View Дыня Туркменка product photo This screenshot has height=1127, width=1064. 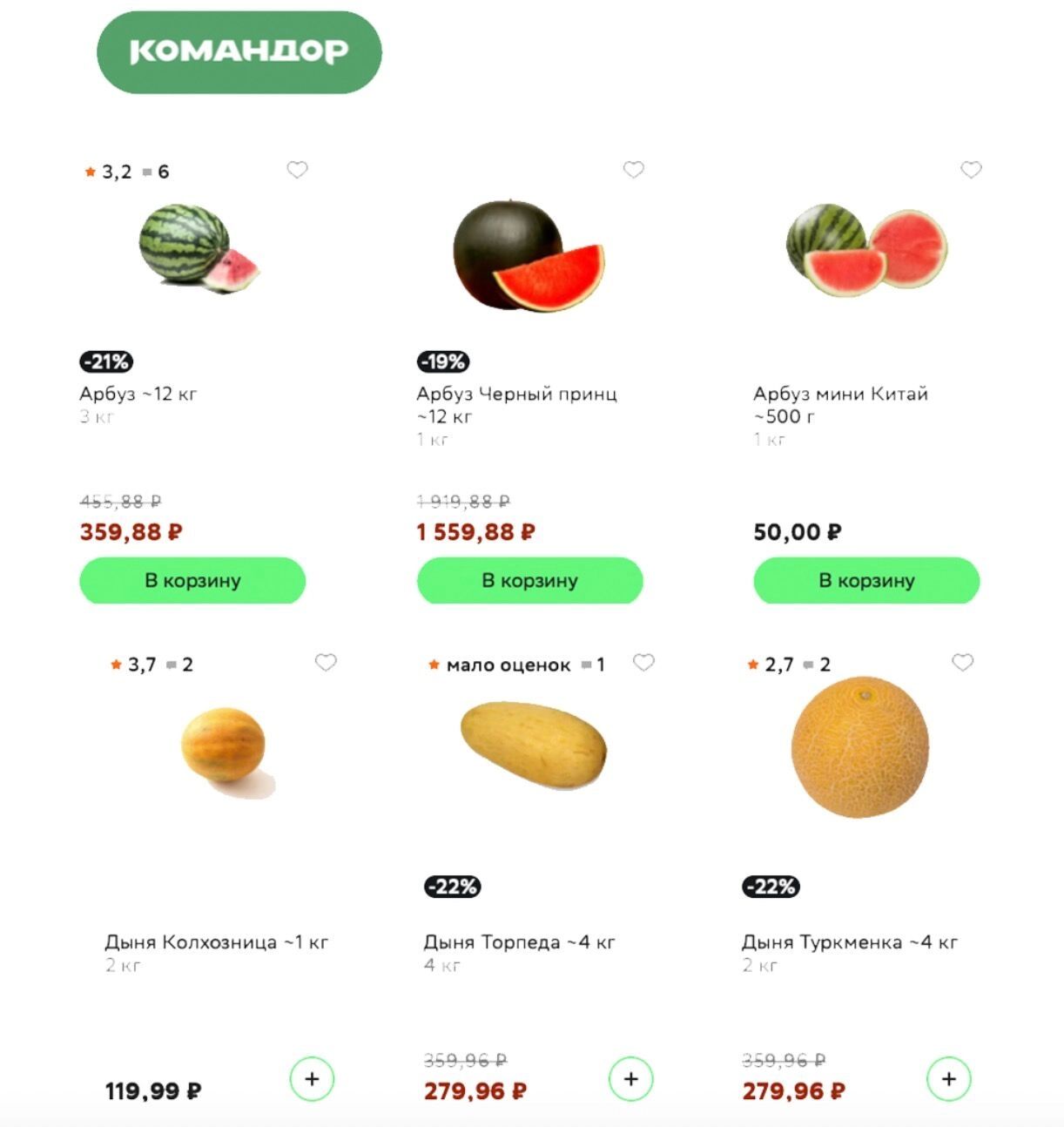pyautogui.click(x=859, y=747)
